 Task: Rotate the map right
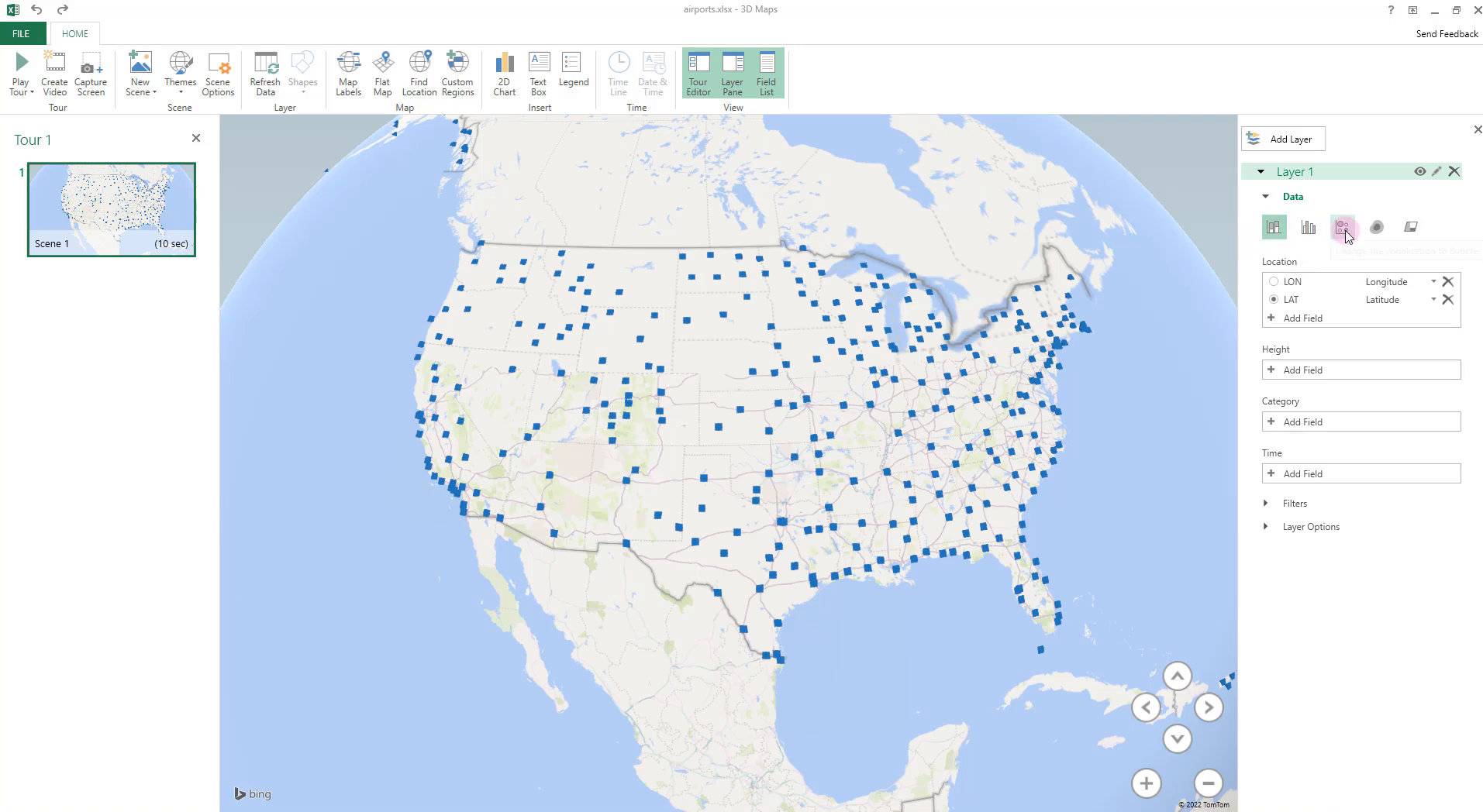click(x=1209, y=707)
